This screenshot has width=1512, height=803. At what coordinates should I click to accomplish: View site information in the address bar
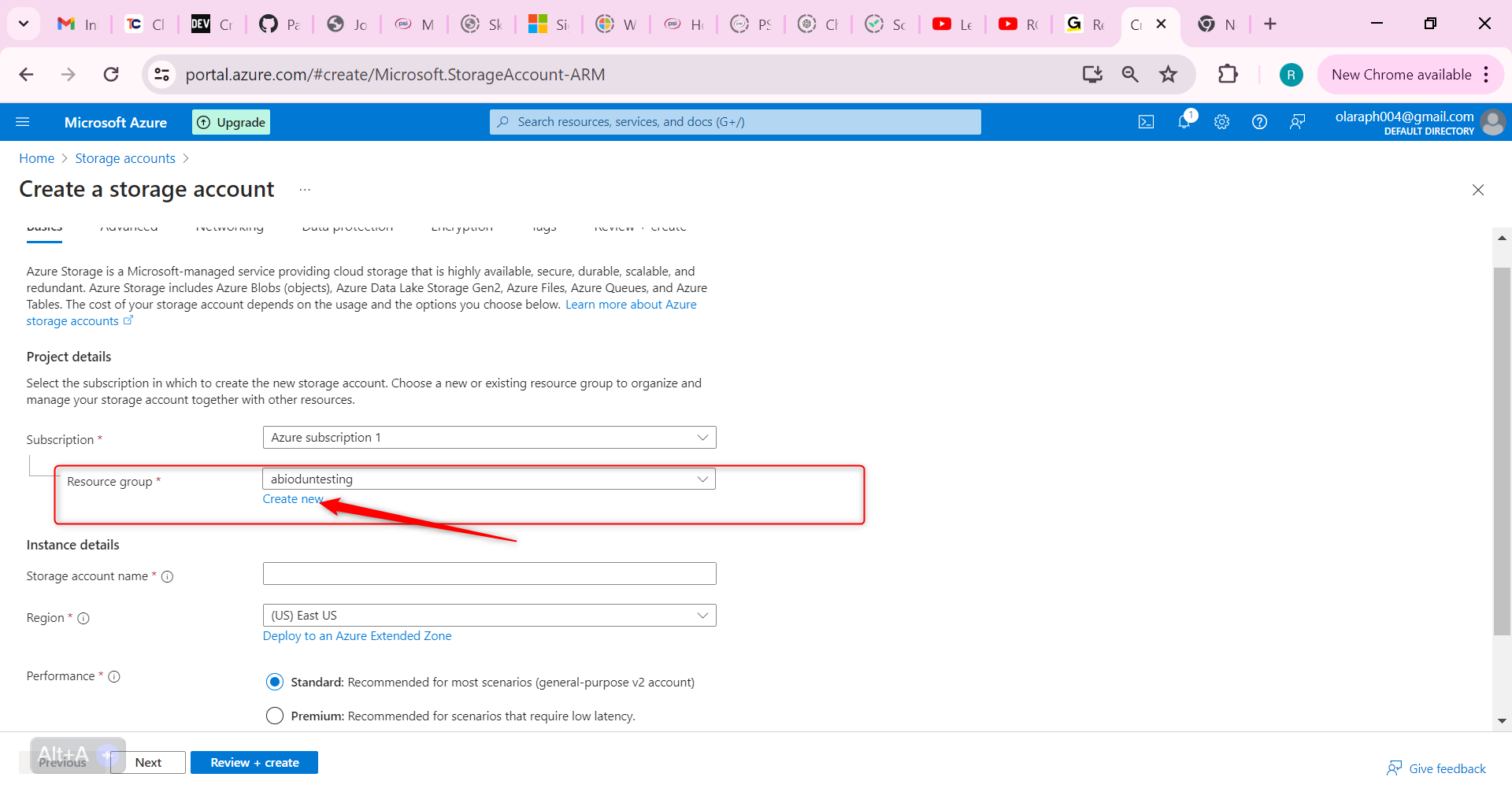161,75
